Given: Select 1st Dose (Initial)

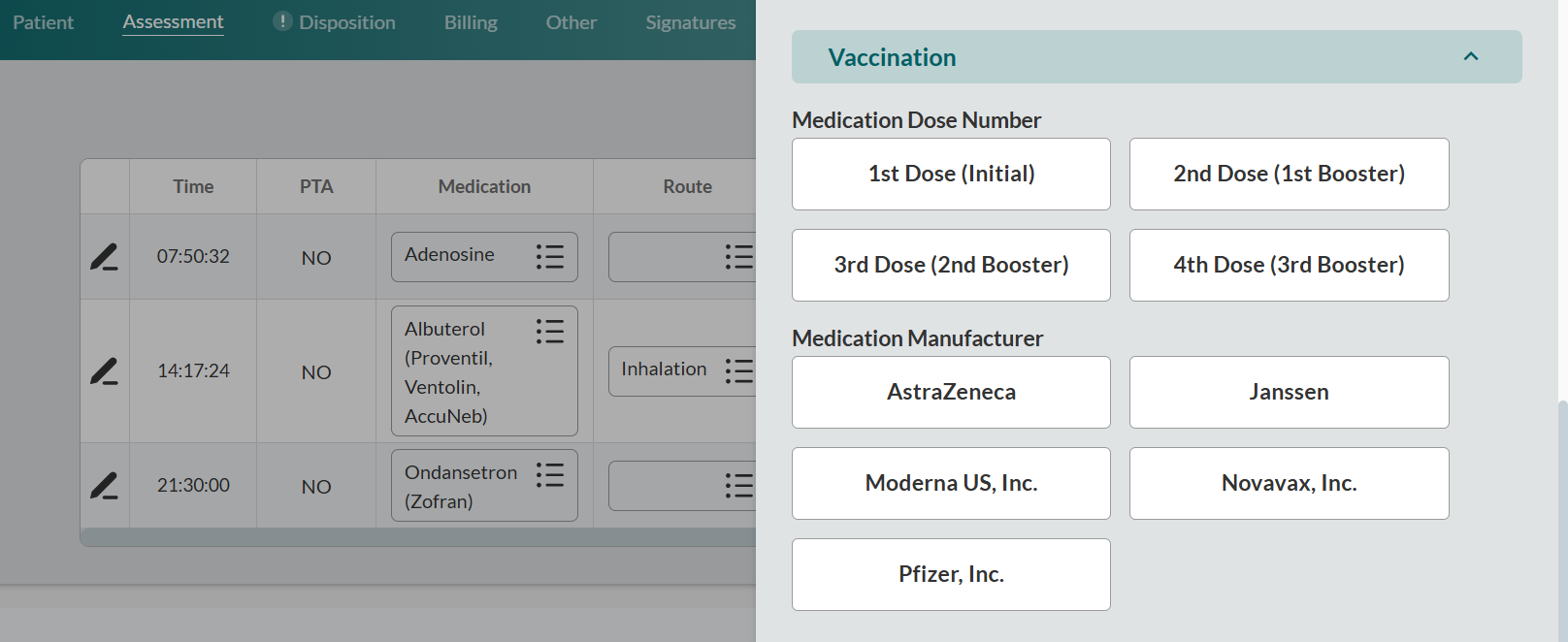Looking at the screenshot, I should (951, 174).
